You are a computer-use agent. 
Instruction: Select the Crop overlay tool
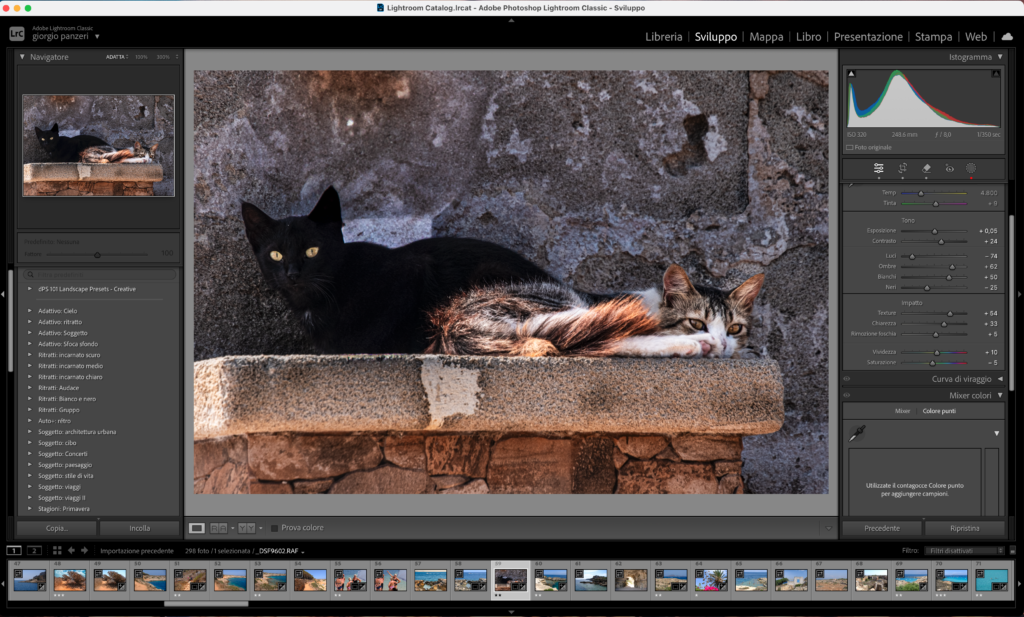pyautogui.click(x=903, y=169)
